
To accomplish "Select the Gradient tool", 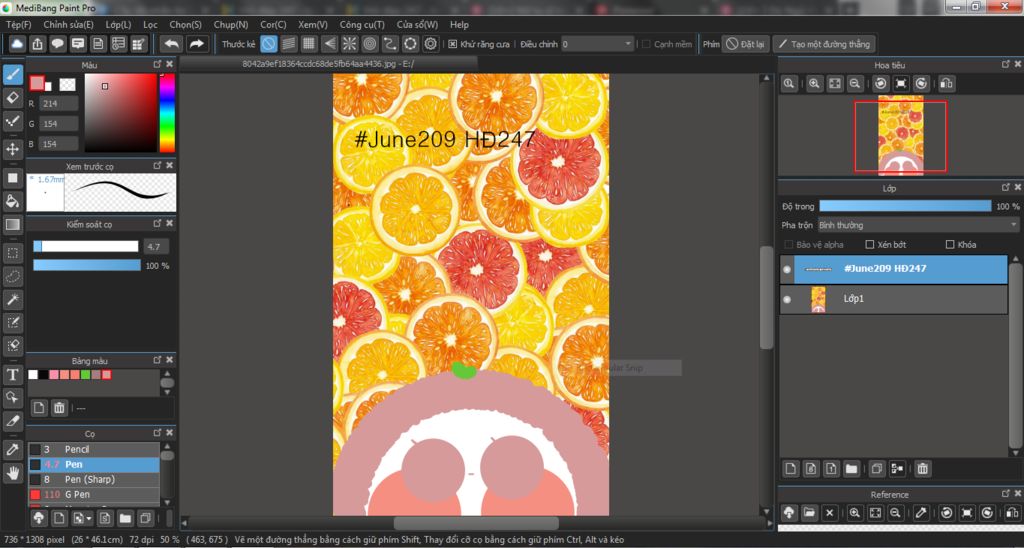I will [x=12, y=225].
